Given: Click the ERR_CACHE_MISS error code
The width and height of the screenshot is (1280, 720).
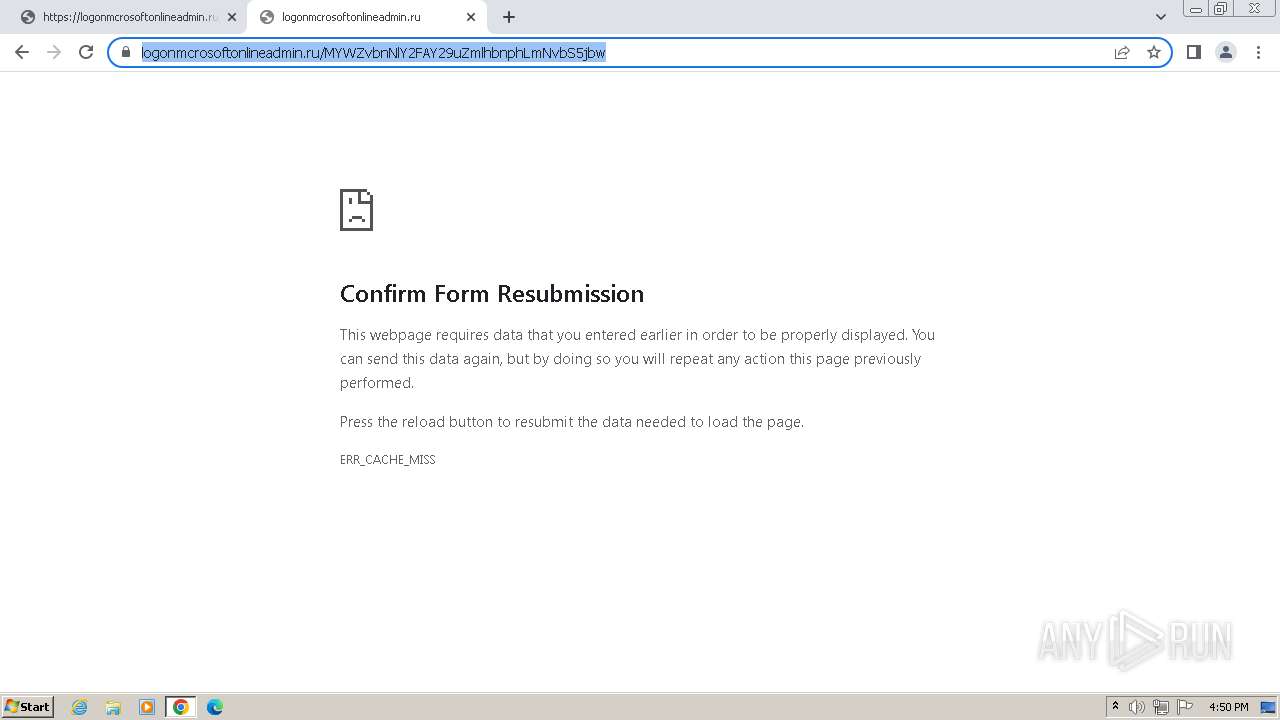Looking at the screenshot, I should 388,460.
